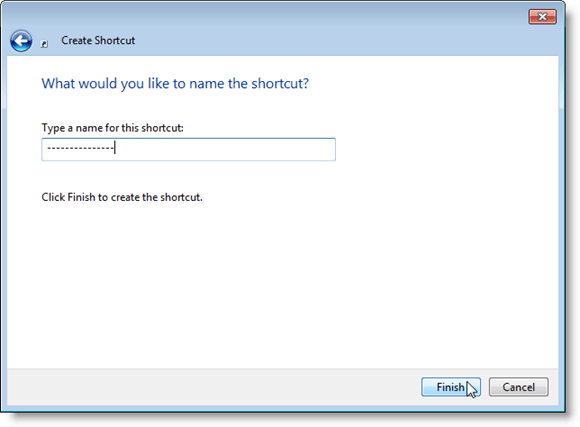Click the Finish button

(451, 387)
